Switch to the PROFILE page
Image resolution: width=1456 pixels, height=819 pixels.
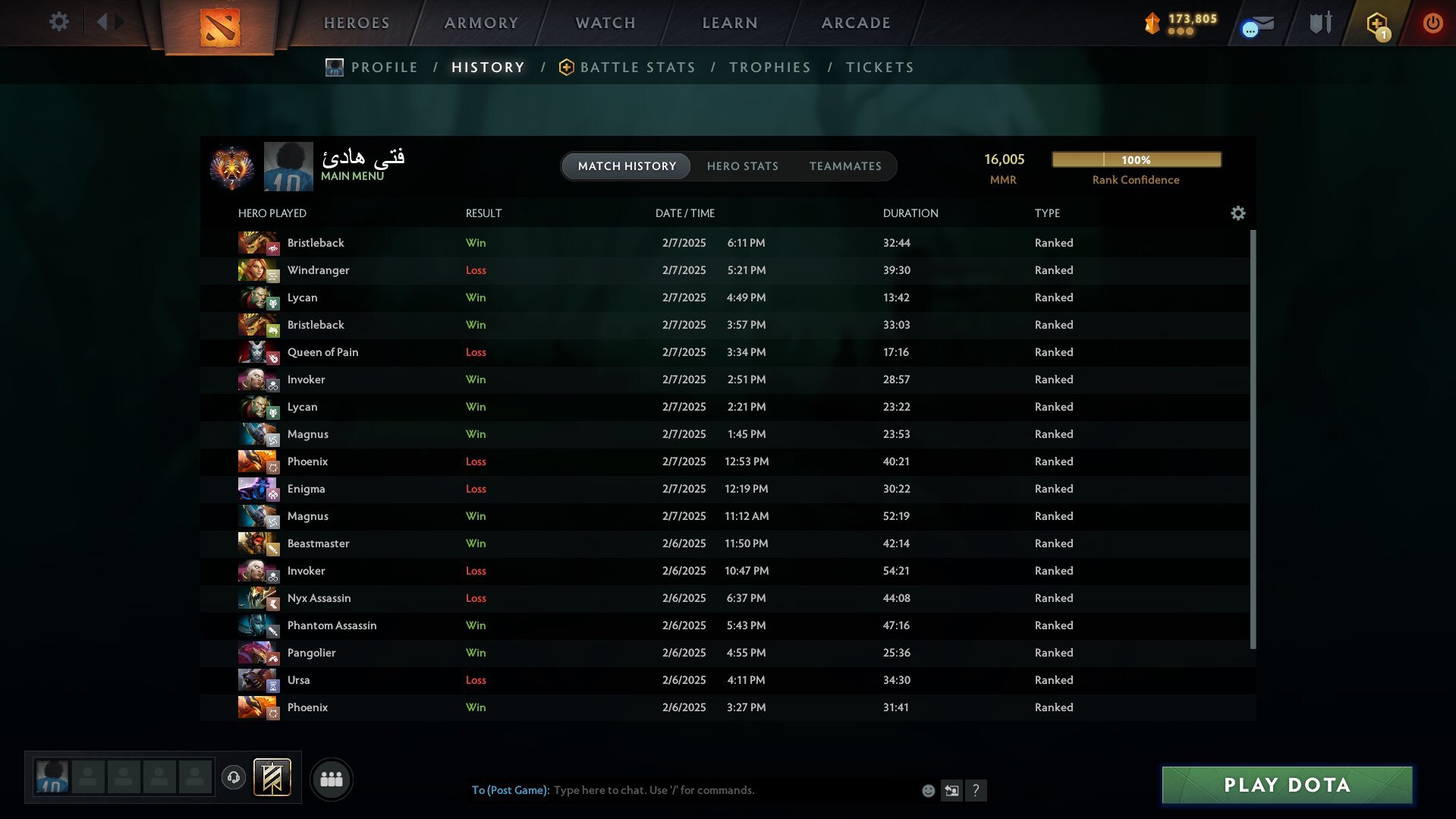tap(372, 68)
